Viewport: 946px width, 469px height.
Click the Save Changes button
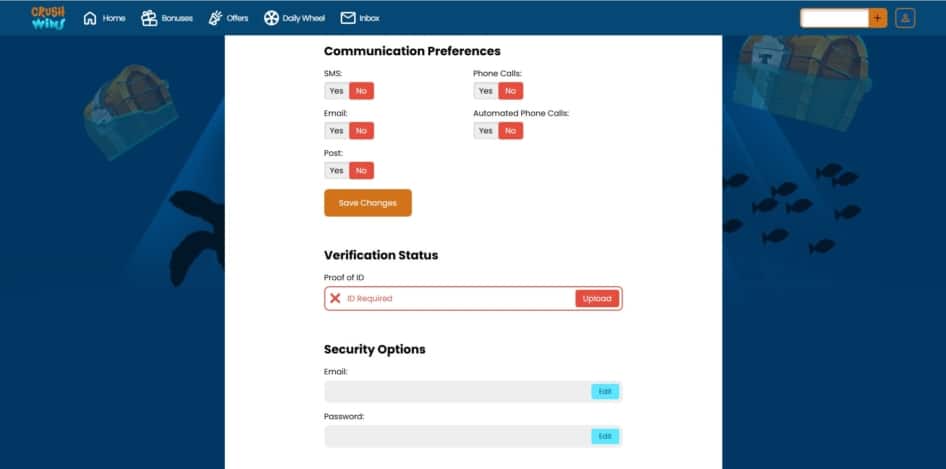(368, 203)
